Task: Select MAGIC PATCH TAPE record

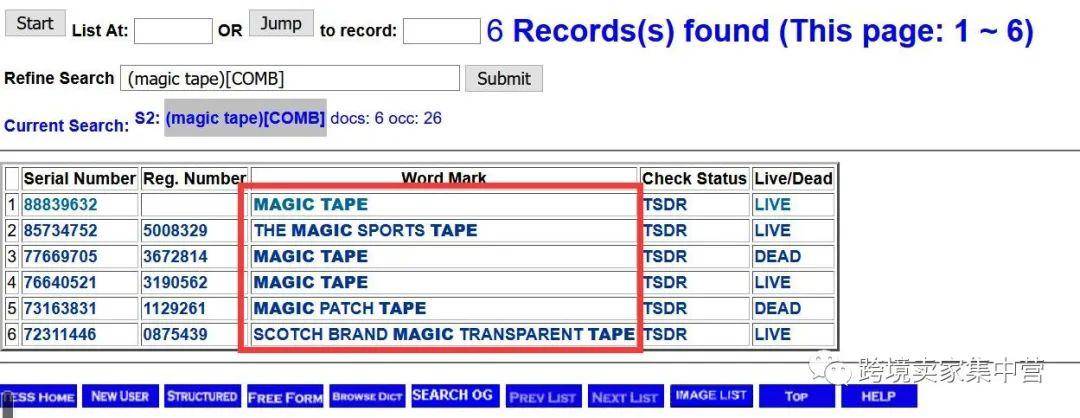Action: pyautogui.click(x=340, y=309)
